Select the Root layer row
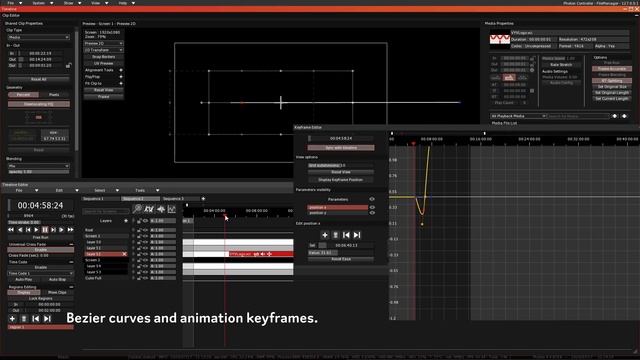The width and height of the screenshot is (640, 360). [x=106, y=230]
